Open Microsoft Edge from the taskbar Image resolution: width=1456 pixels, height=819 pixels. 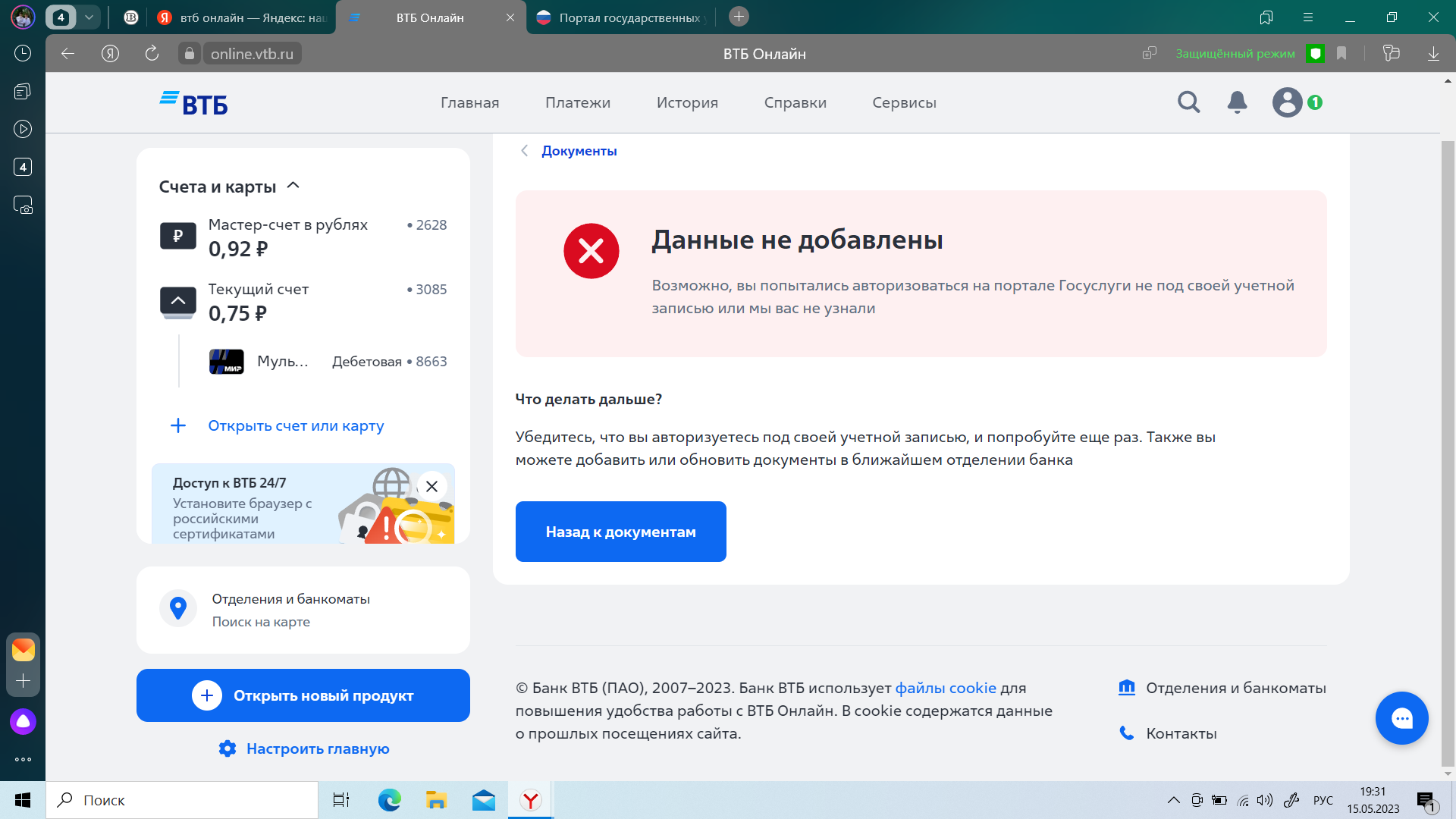pyautogui.click(x=390, y=800)
